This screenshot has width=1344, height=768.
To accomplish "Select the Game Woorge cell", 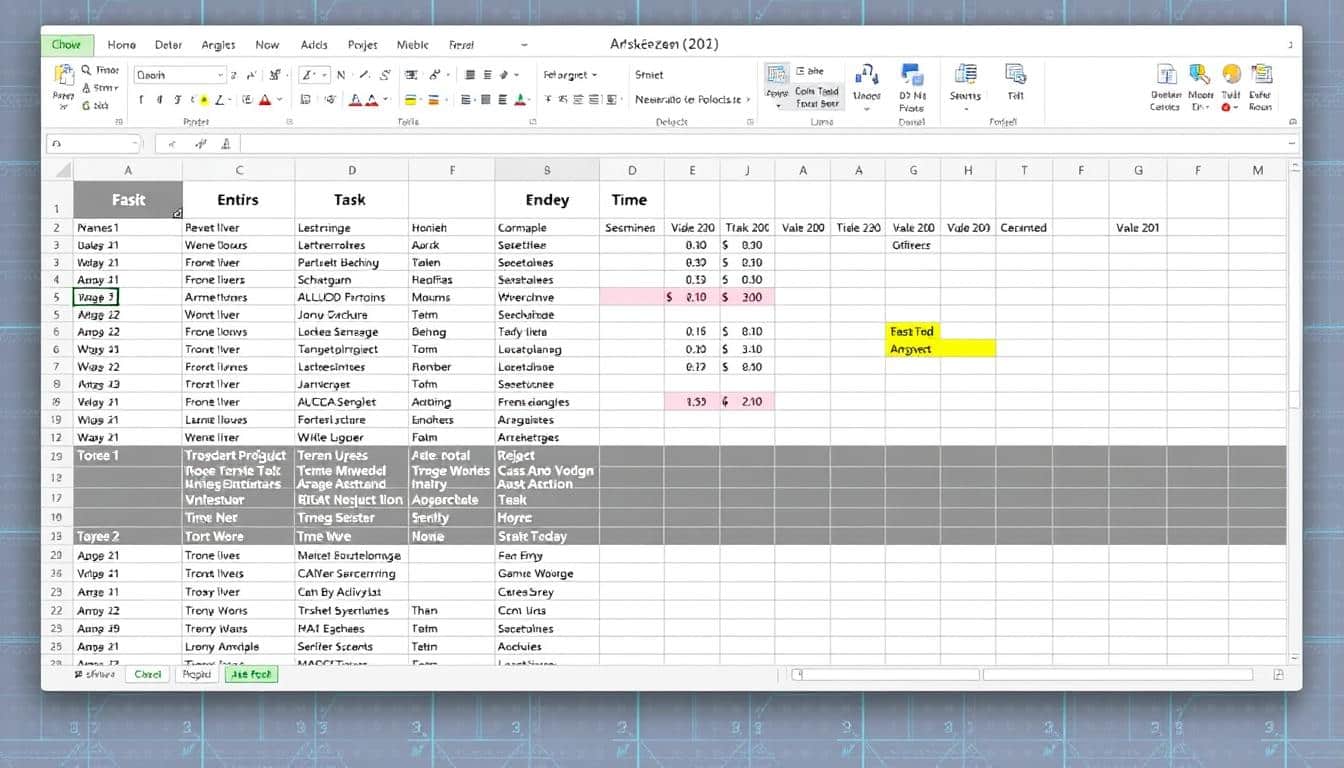I will point(547,574).
